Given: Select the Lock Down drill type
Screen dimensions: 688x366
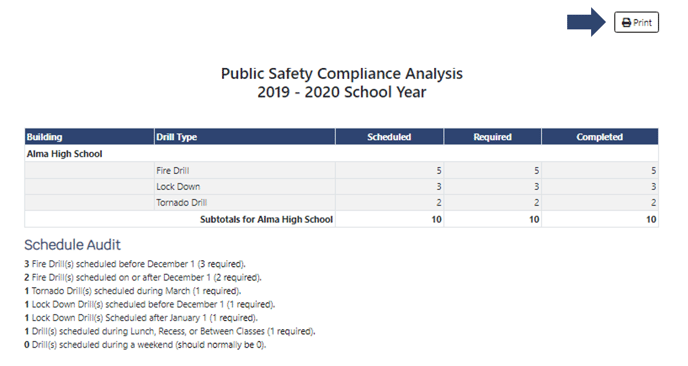Looking at the screenshot, I should 178,187.
